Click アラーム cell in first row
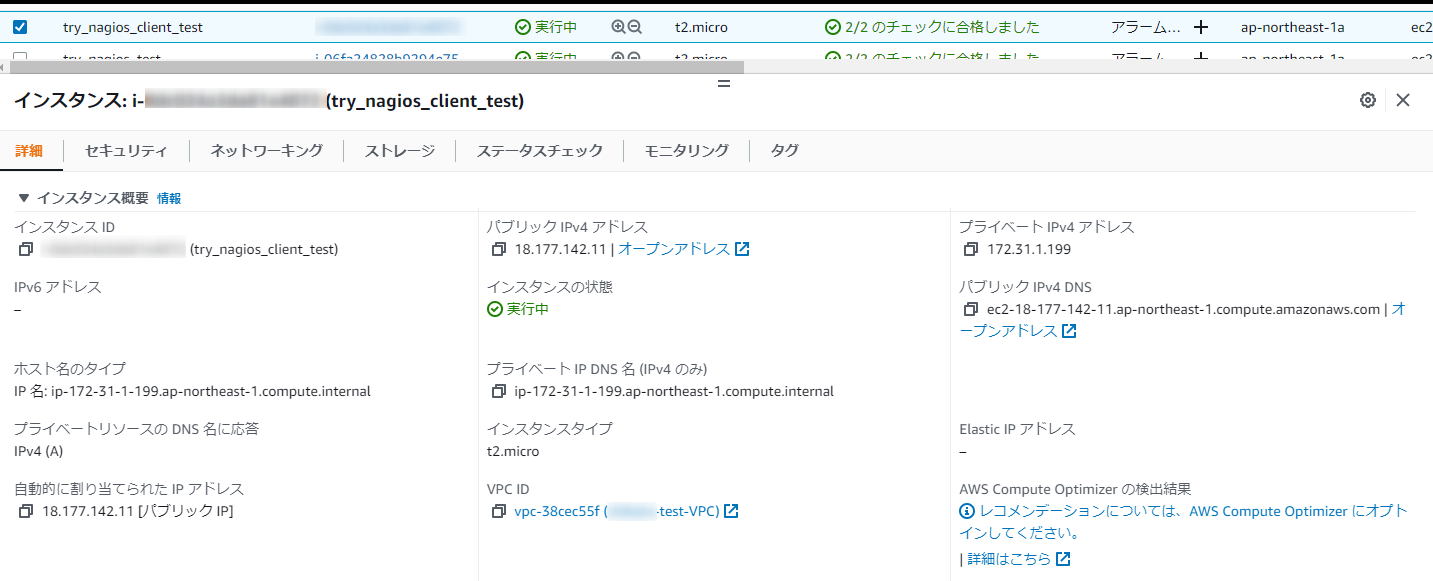Image resolution: width=1433 pixels, height=581 pixels. [x=1146, y=27]
